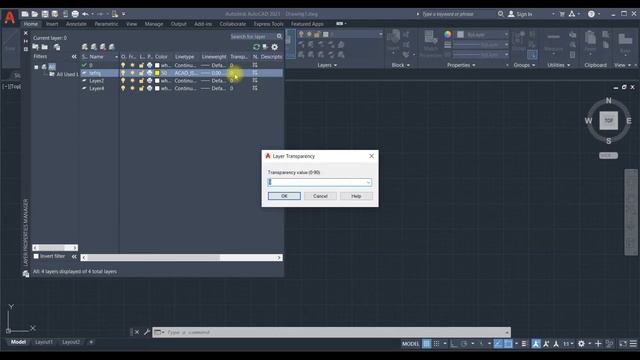This screenshot has height=360, width=640.
Task: Open the Manage ribbon tab
Action: pyautogui.click(x=154, y=24)
